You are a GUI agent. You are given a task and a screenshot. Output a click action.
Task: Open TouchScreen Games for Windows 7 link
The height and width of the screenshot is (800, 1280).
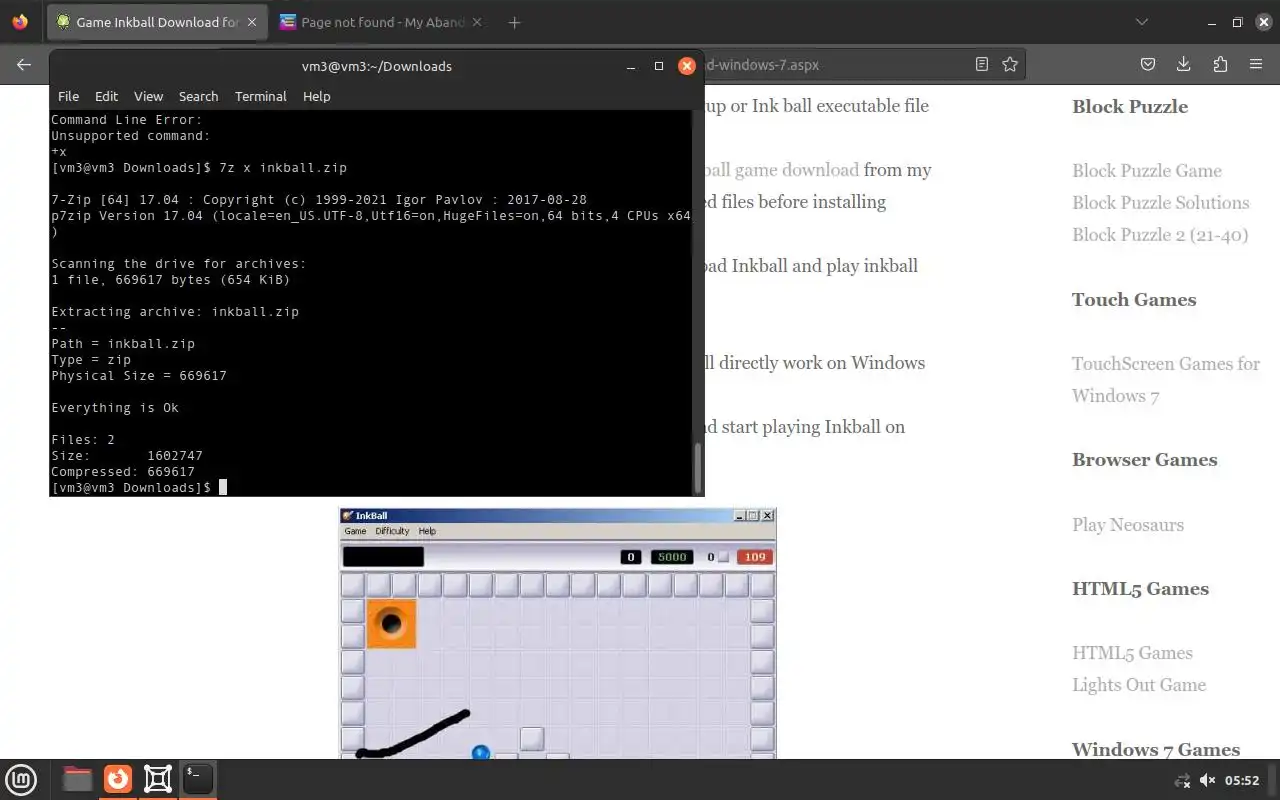(x=1166, y=379)
